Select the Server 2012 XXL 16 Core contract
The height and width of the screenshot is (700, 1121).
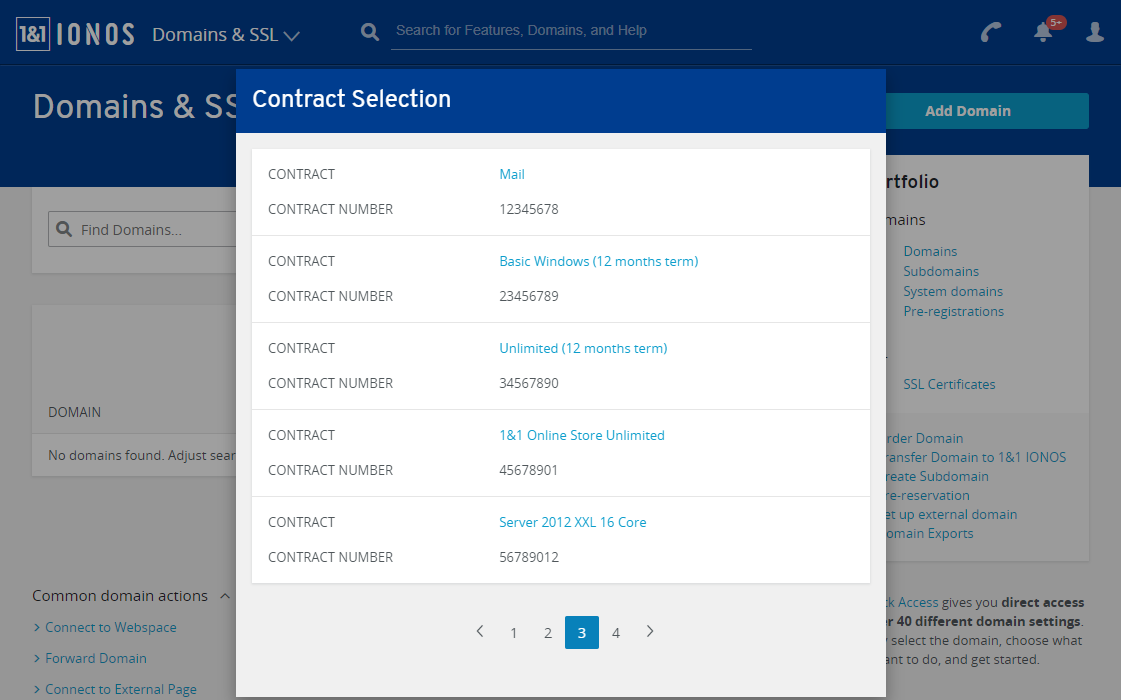coord(572,523)
